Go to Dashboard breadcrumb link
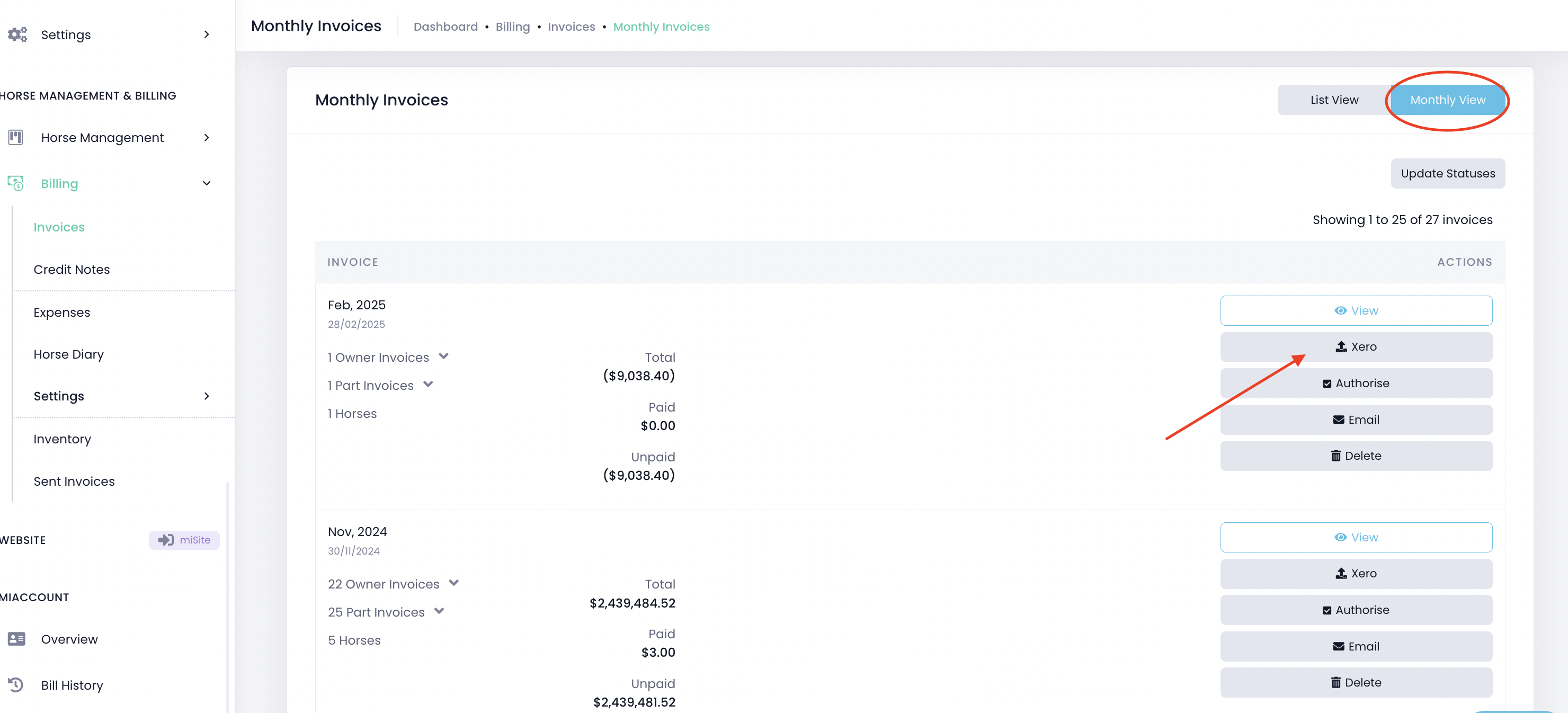1568x713 pixels. coord(446,27)
